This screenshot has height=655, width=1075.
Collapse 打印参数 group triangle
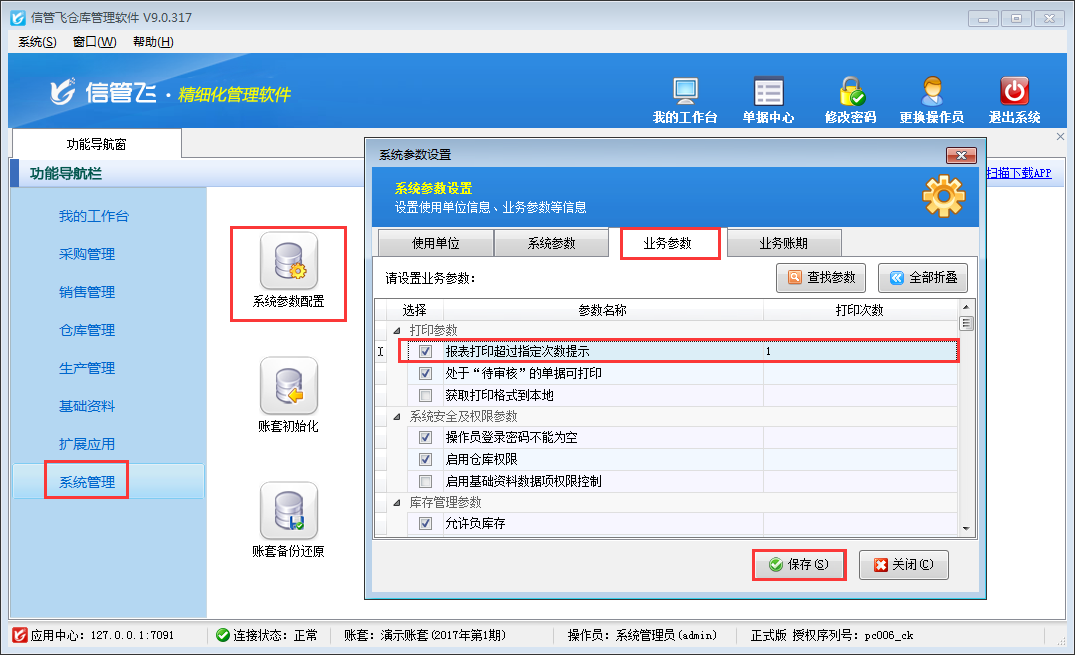[x=397, y=331]
